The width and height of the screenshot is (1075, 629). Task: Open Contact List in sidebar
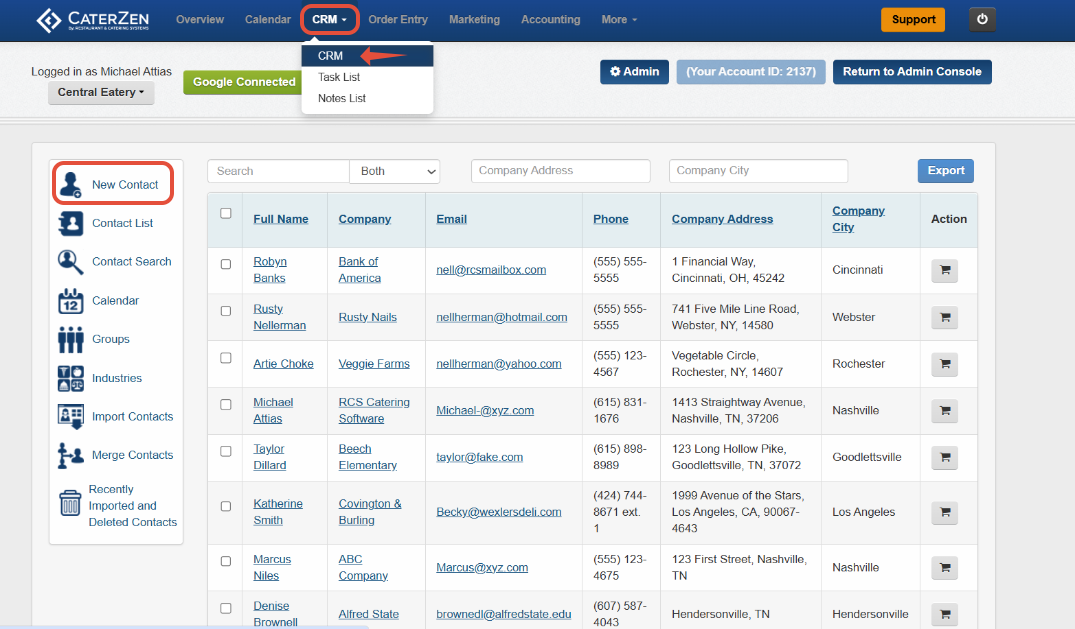tap(106, 223)
